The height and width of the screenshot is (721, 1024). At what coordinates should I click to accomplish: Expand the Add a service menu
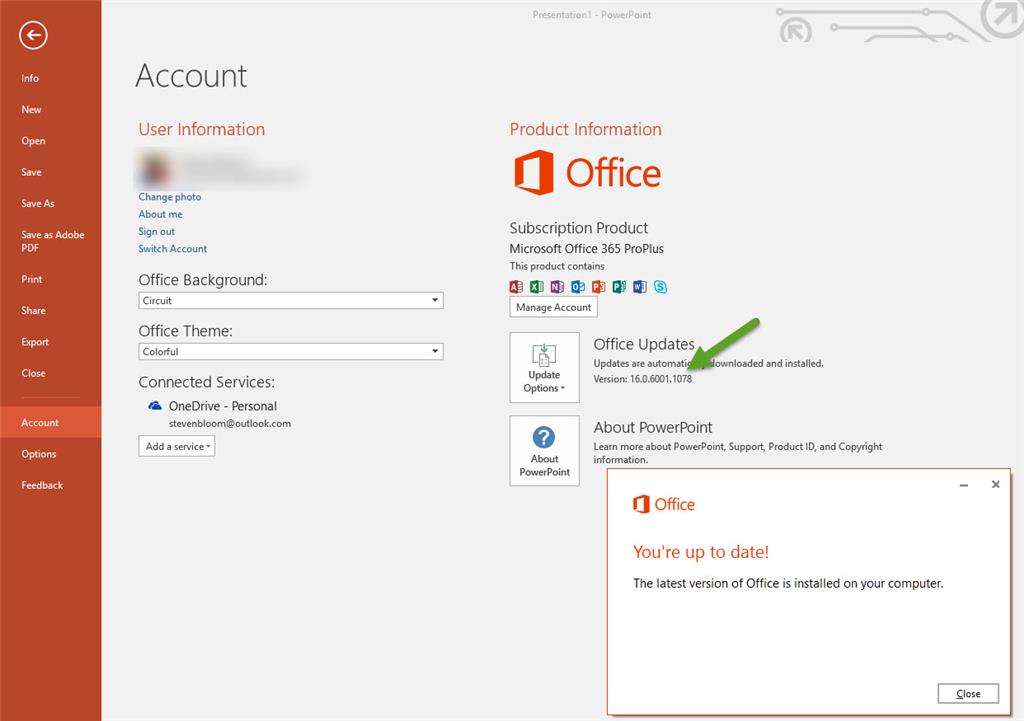(x=177, y=447)
